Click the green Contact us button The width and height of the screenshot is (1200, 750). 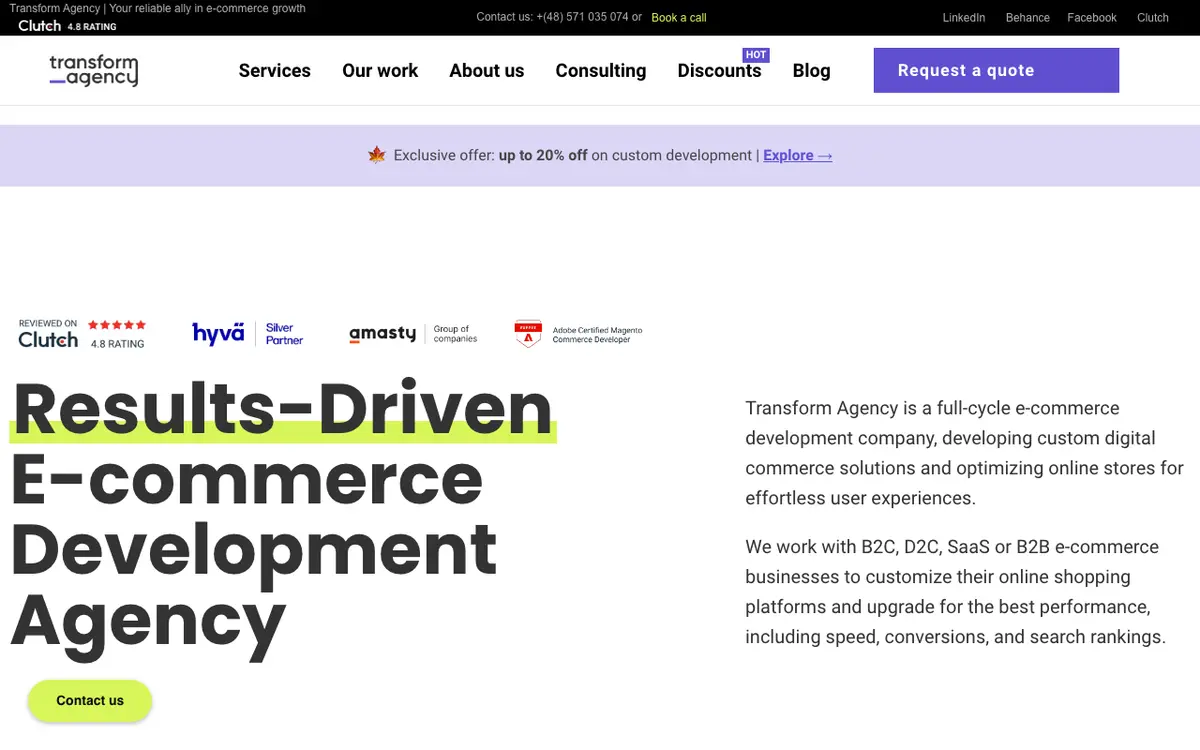90,701
